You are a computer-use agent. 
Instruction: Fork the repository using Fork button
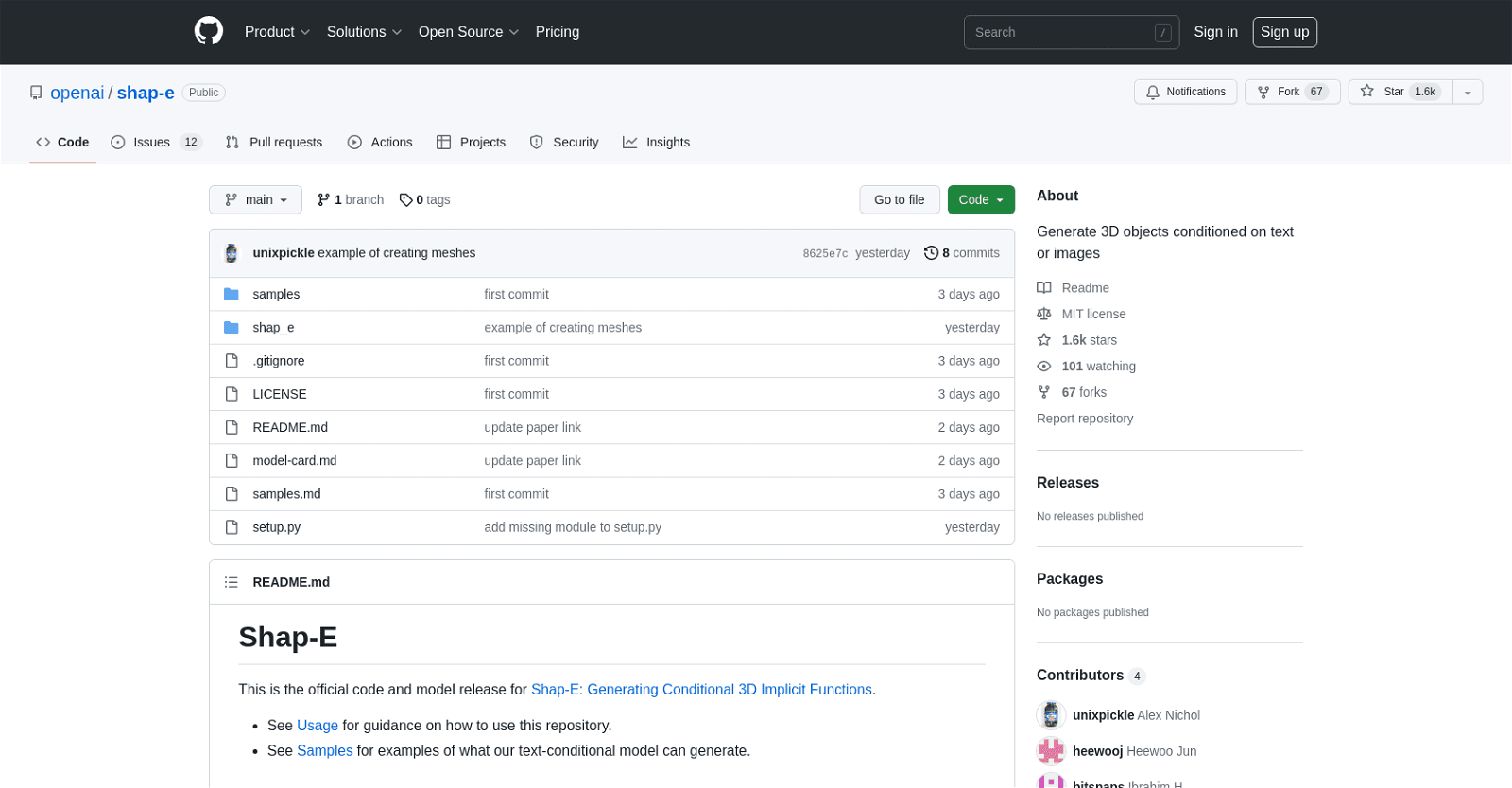(1291, 92)
